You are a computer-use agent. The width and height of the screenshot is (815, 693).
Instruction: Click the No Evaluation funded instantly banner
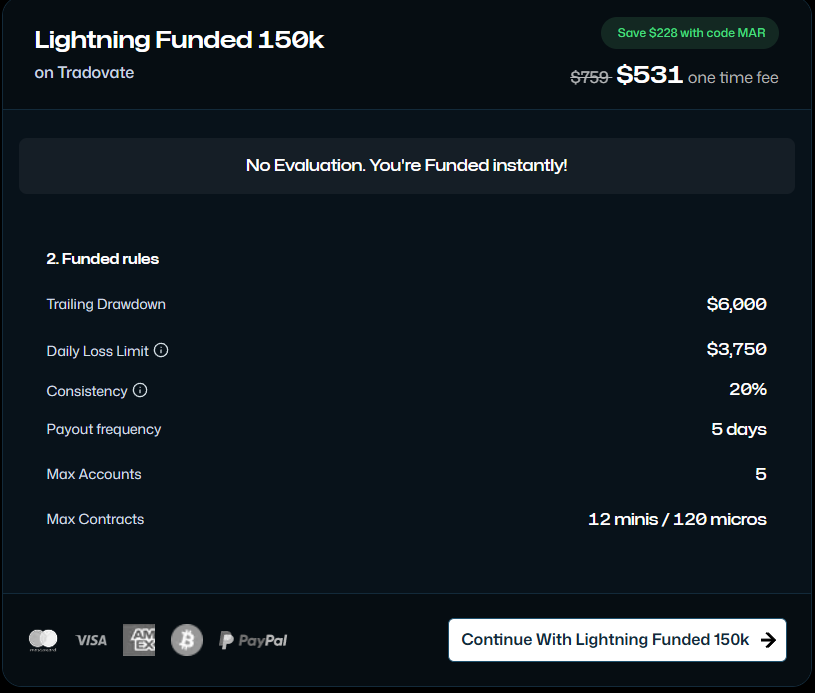pos(407,166)
